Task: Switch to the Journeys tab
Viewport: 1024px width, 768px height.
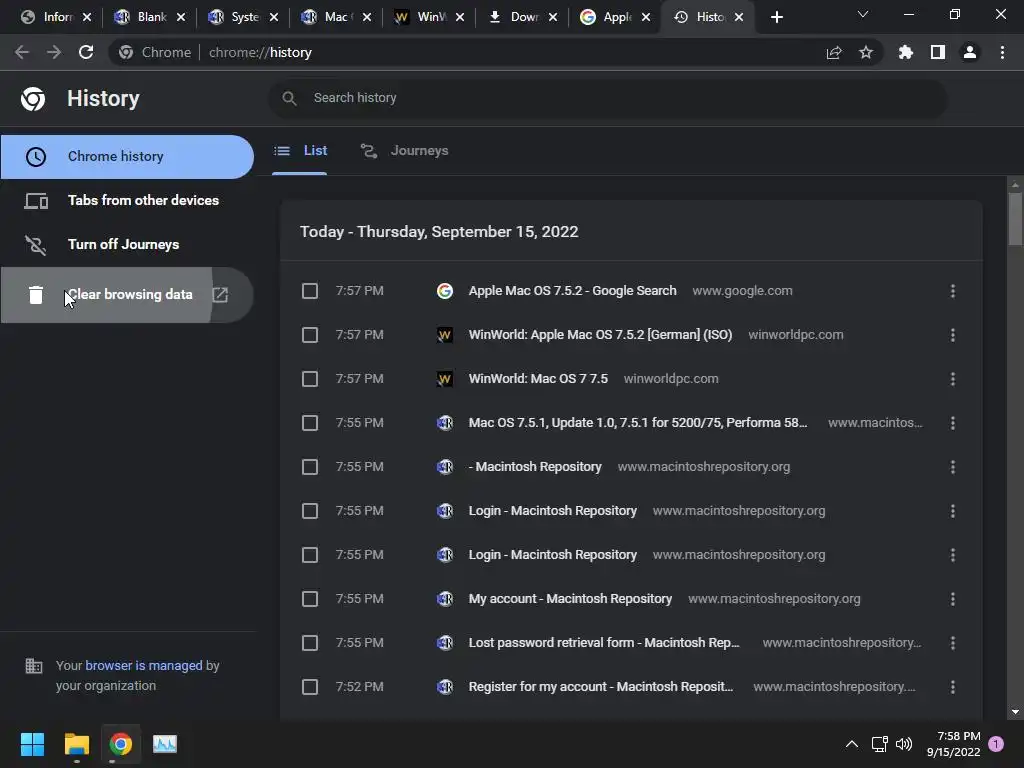Action: [405, 151]
